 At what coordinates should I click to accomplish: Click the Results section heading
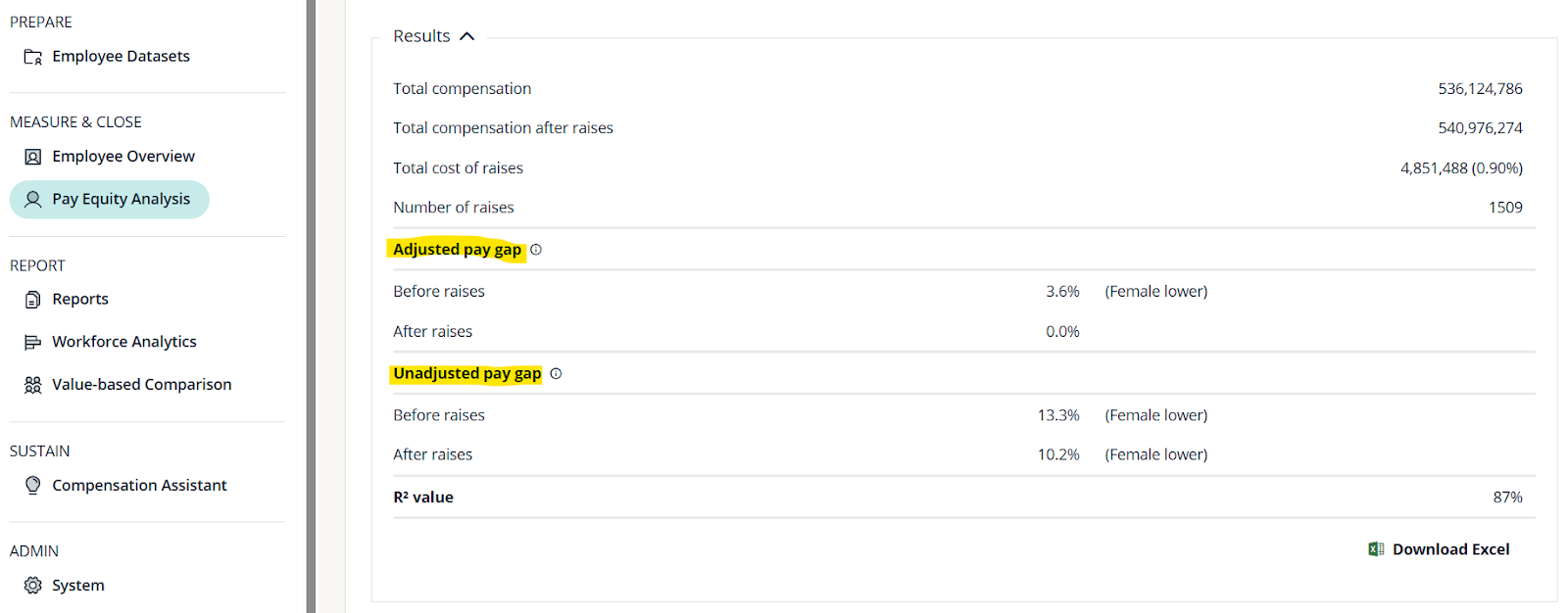[x=421, y=36]
